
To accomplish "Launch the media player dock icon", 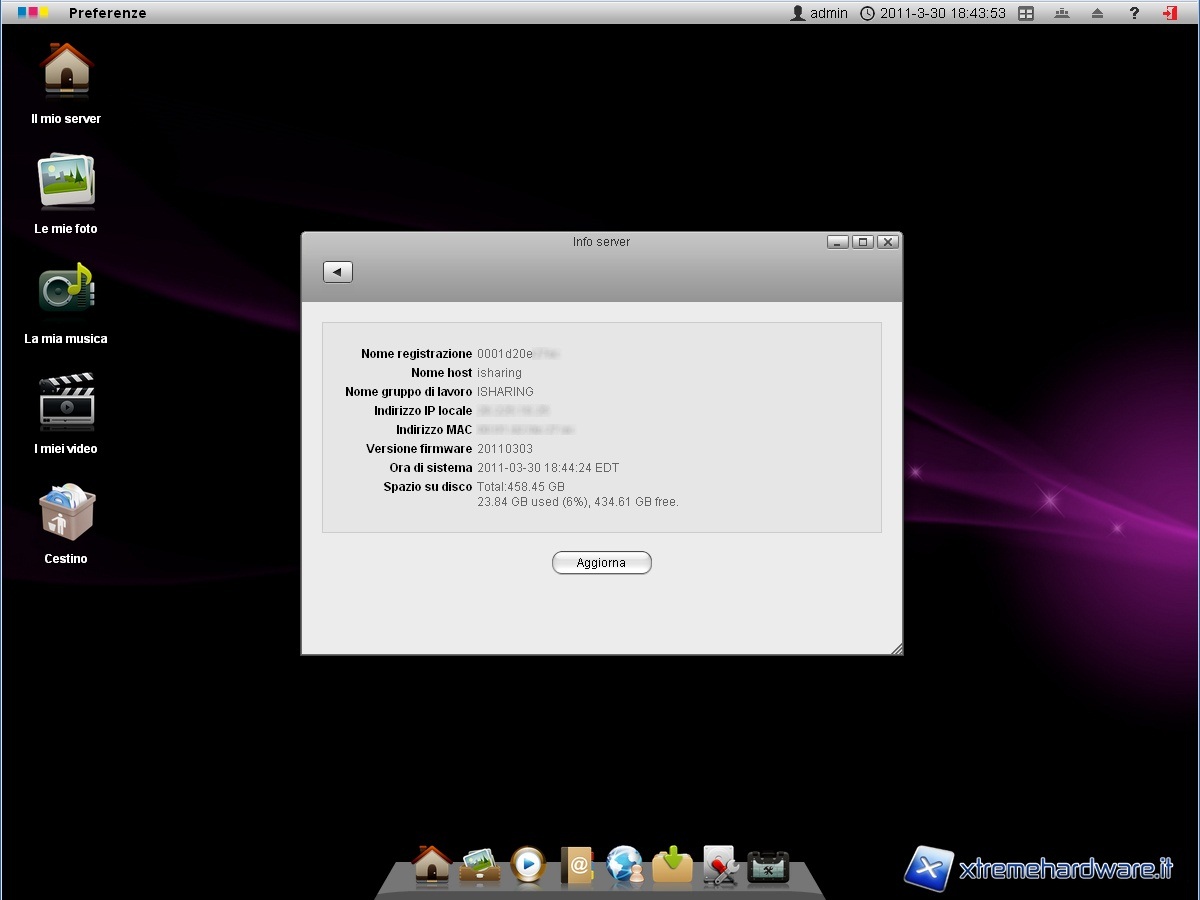I will [528, 864].
